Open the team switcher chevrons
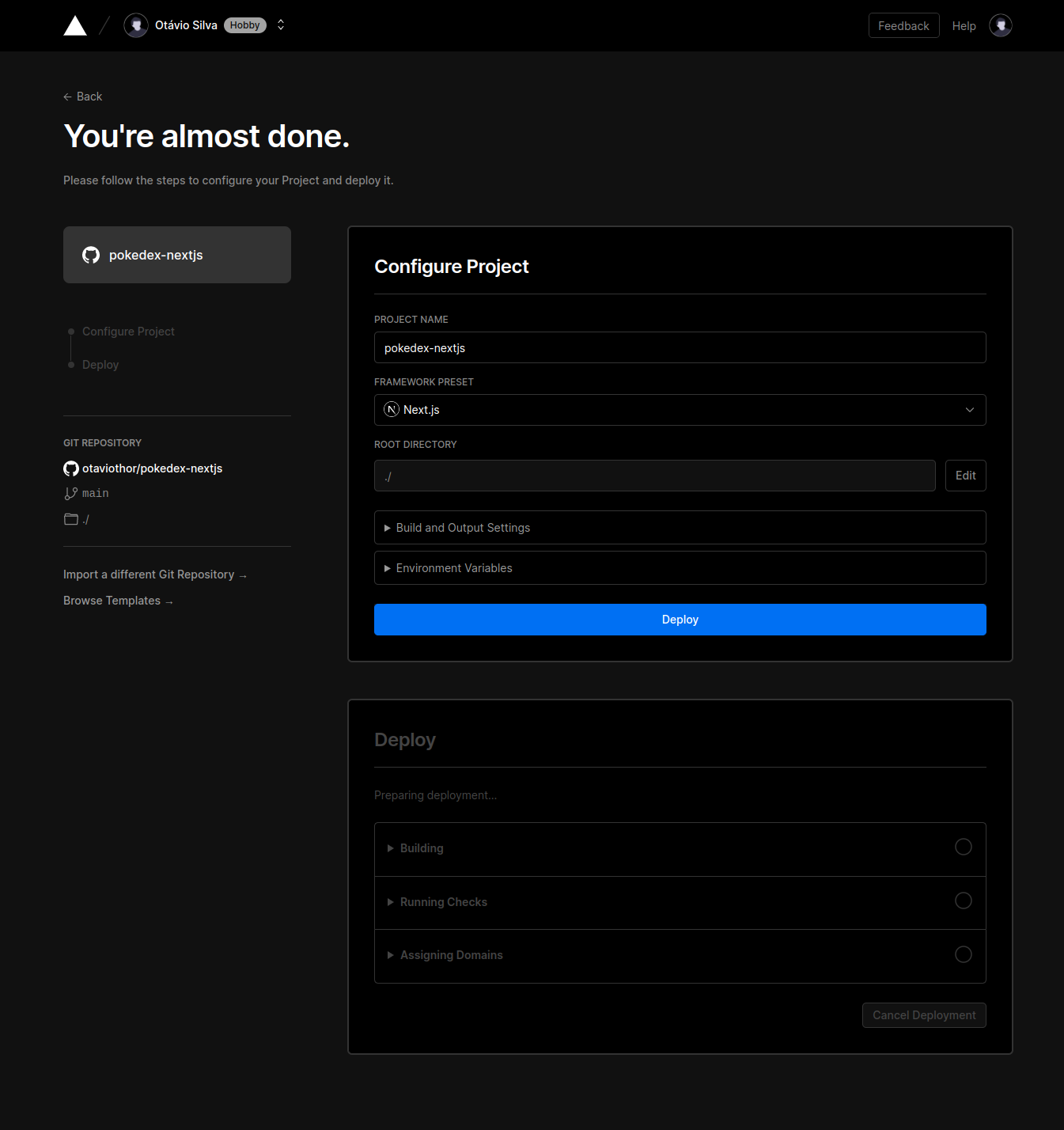 coord(281,25)
